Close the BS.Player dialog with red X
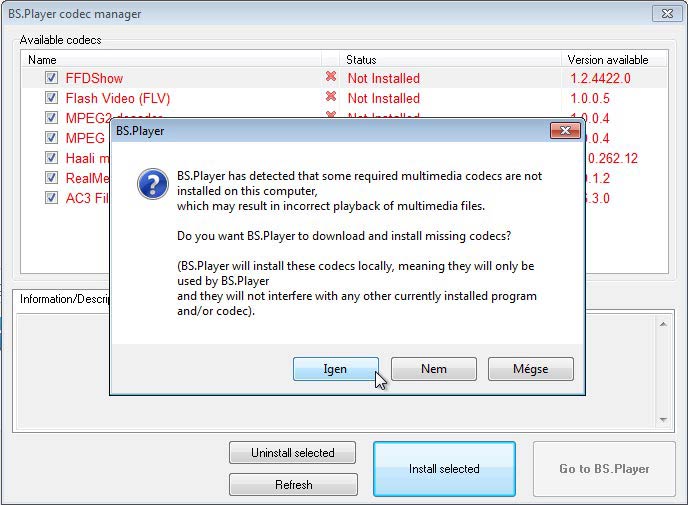This screenshot has width=688, height=505. (x=565, y=131)
